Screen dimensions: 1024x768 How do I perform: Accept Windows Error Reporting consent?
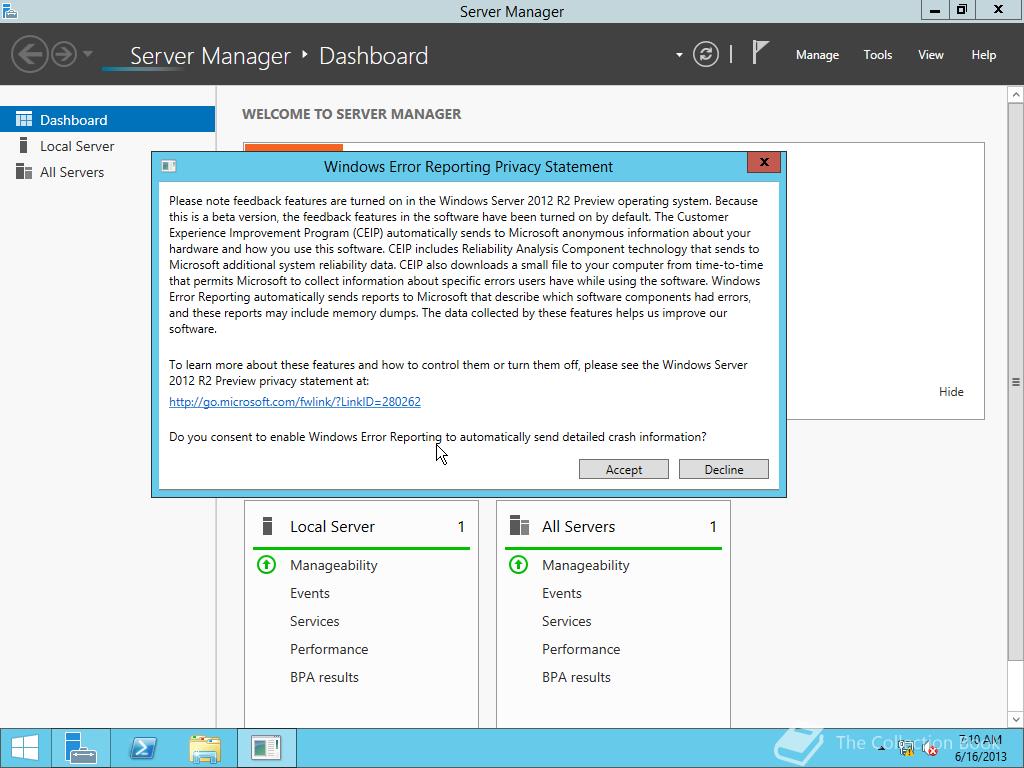[x=624, y=469]
